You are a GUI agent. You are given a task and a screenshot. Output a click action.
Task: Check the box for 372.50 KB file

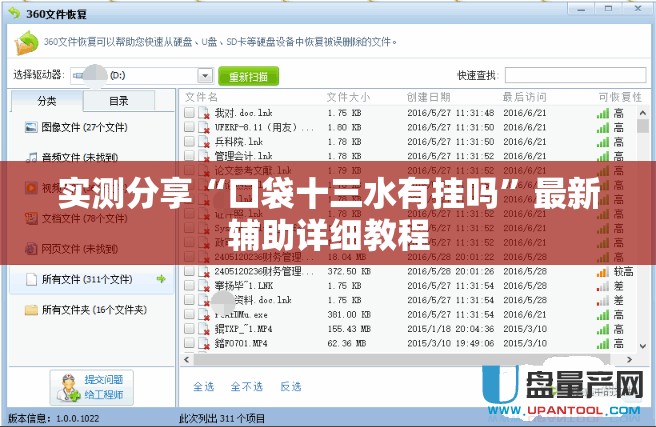189,271
